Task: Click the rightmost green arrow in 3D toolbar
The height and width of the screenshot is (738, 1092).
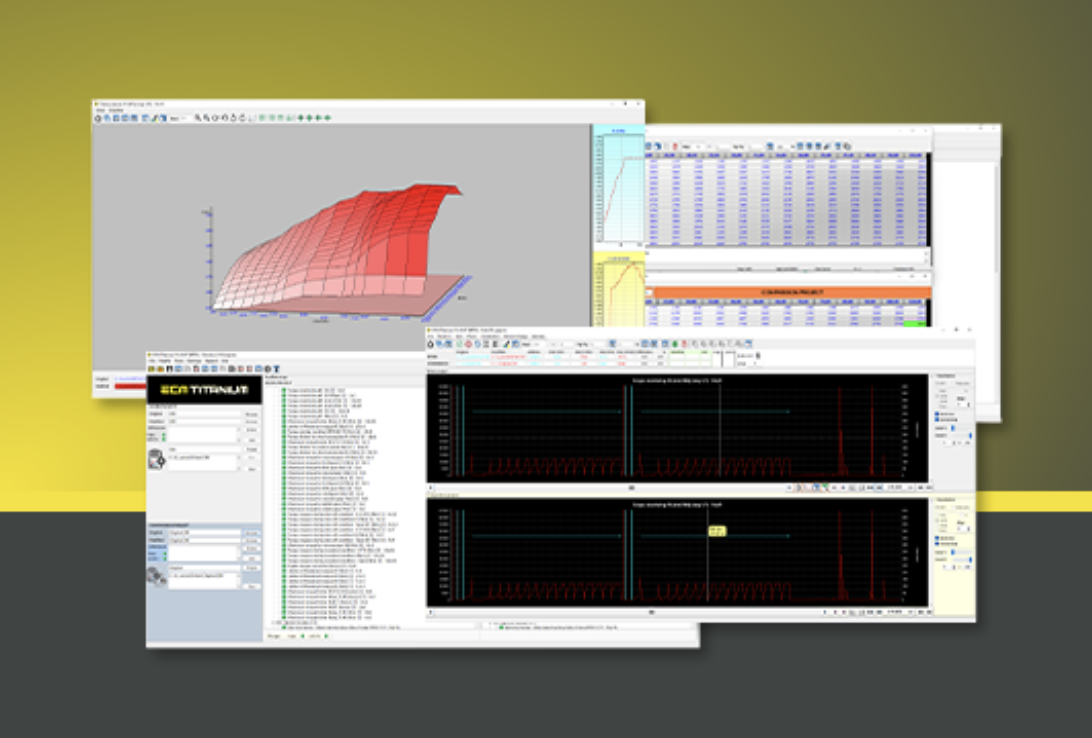Action: (x=327, y=118)
